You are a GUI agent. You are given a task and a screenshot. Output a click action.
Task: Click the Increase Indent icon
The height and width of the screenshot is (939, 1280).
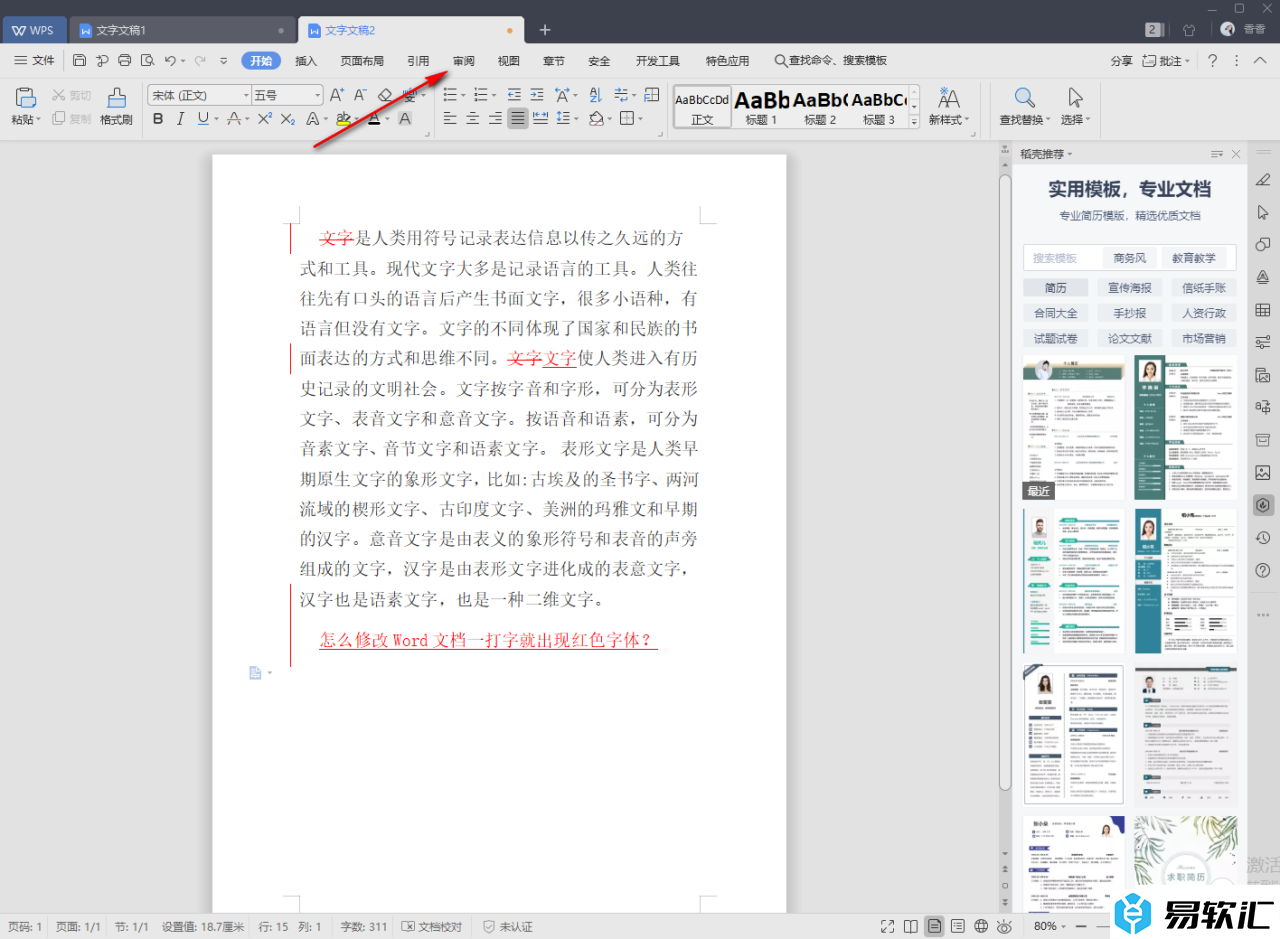pos(537,95)
